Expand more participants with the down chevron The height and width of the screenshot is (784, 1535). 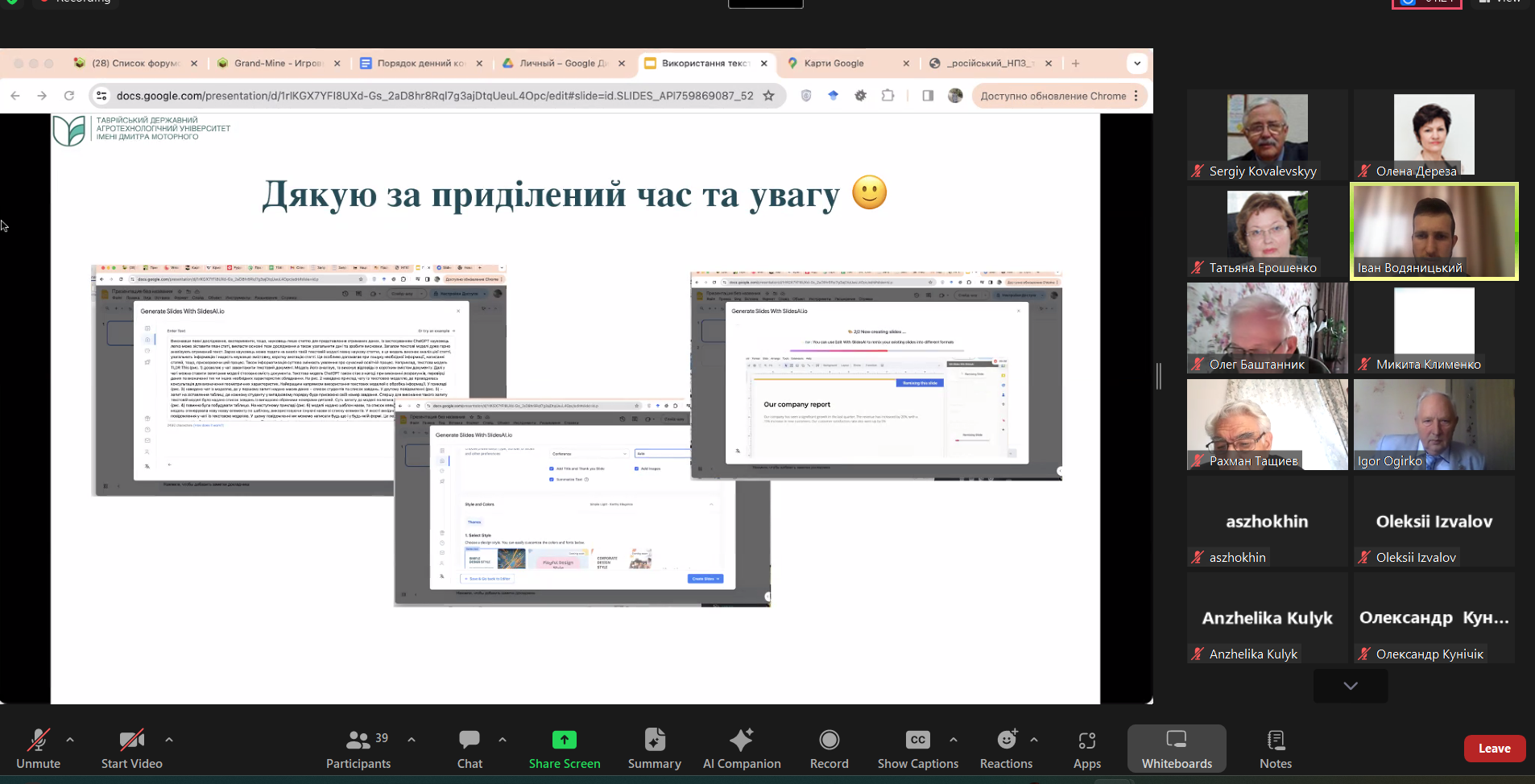point(1351,686)
